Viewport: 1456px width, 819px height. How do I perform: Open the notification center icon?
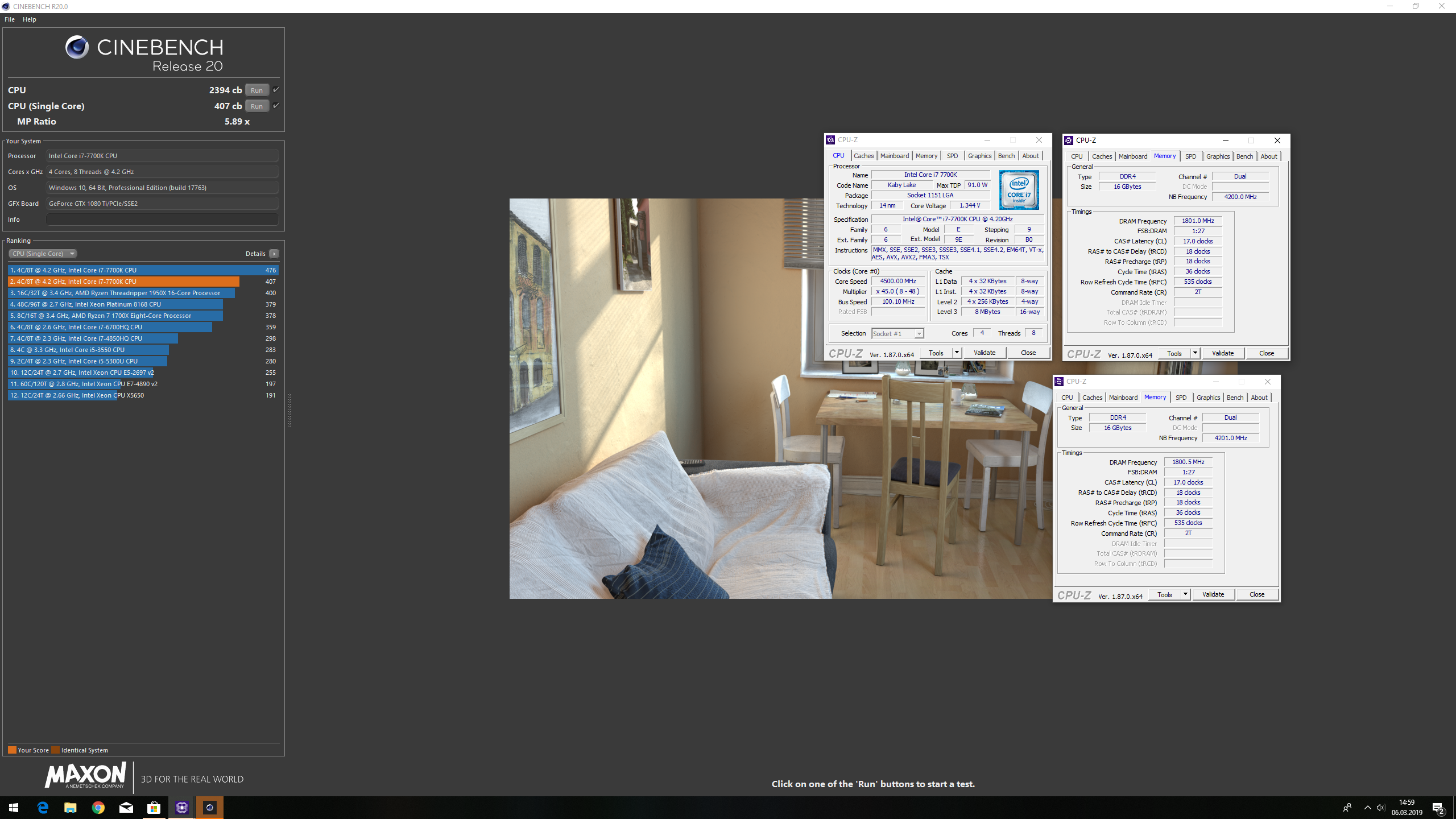[x=1438, y=808]
